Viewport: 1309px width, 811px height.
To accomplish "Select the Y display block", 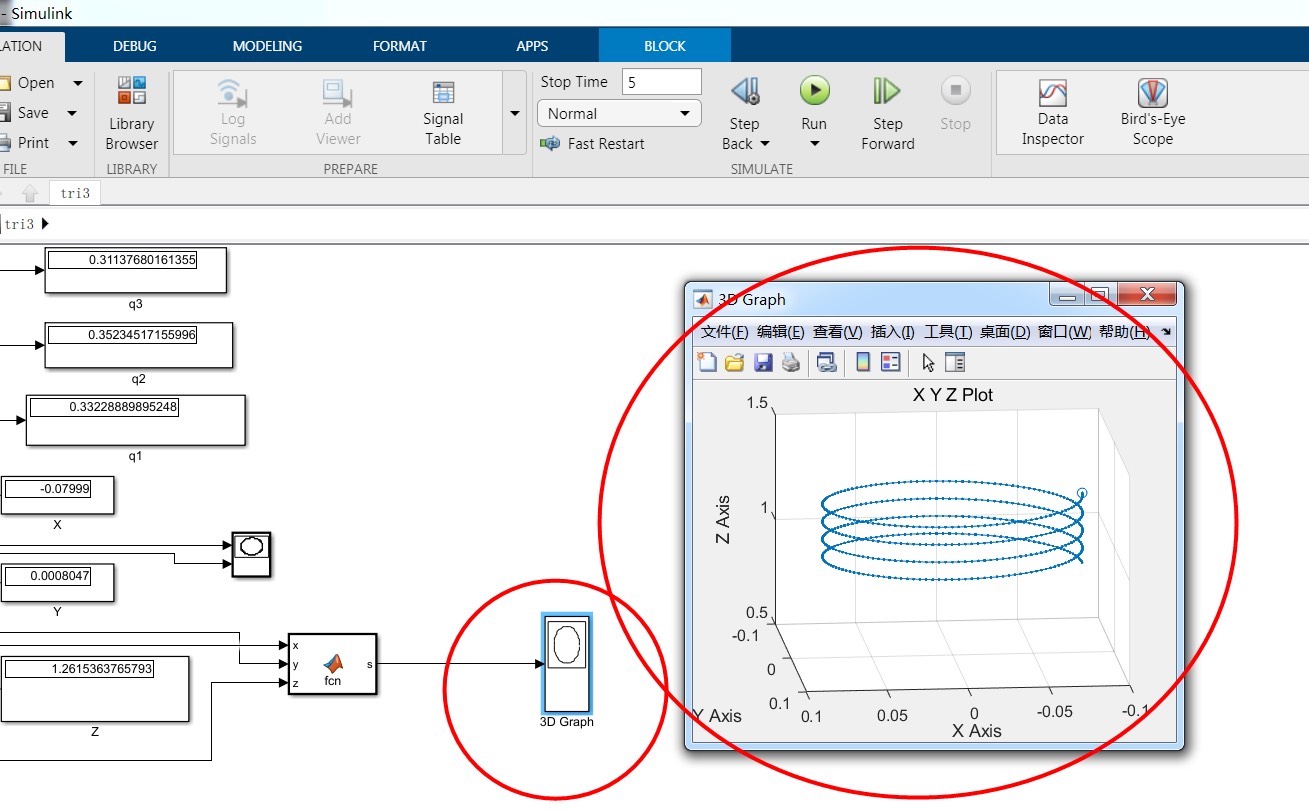I will tap(57, 582).
